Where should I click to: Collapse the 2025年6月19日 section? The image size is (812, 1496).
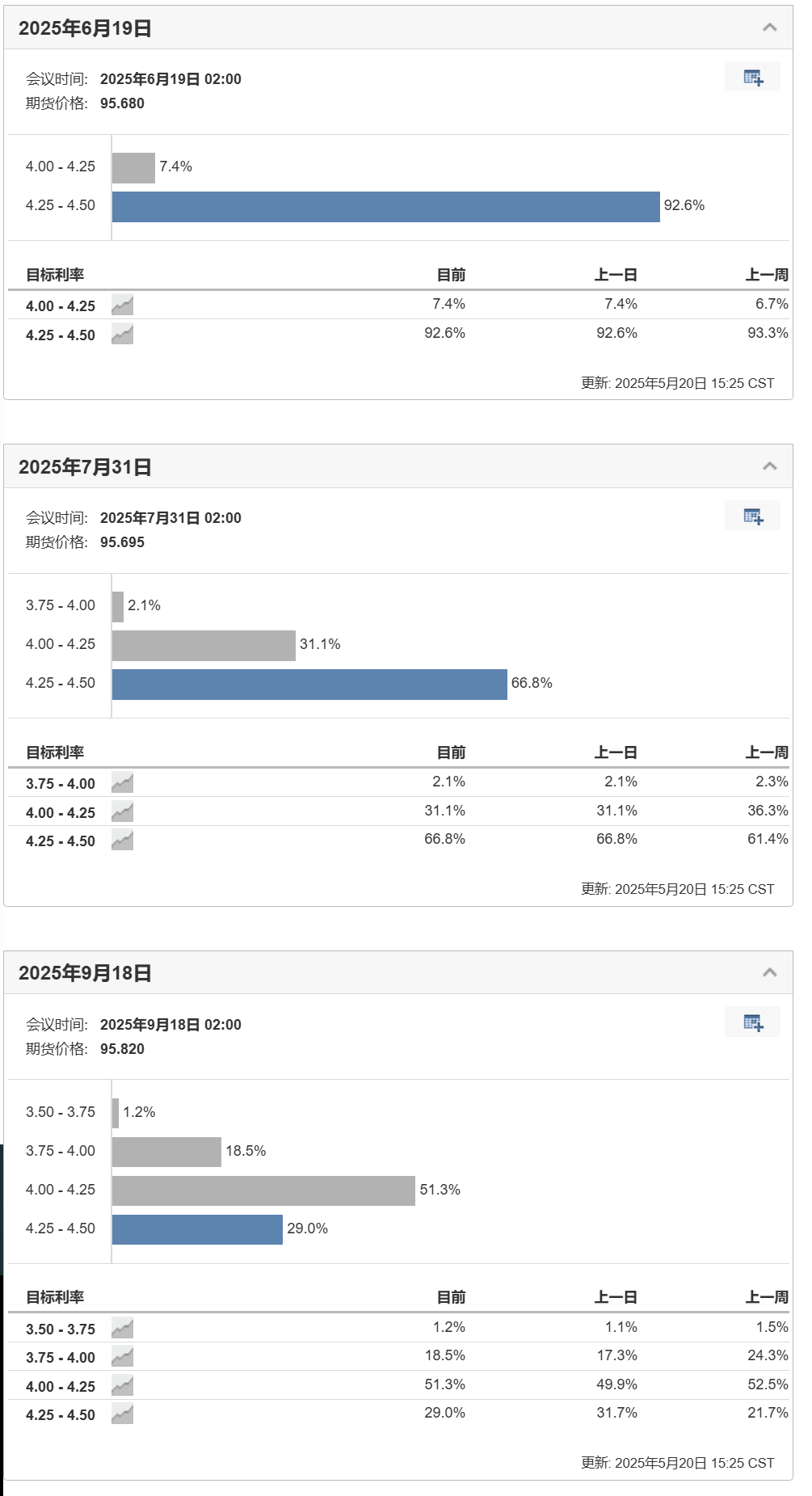coord(770,27)
